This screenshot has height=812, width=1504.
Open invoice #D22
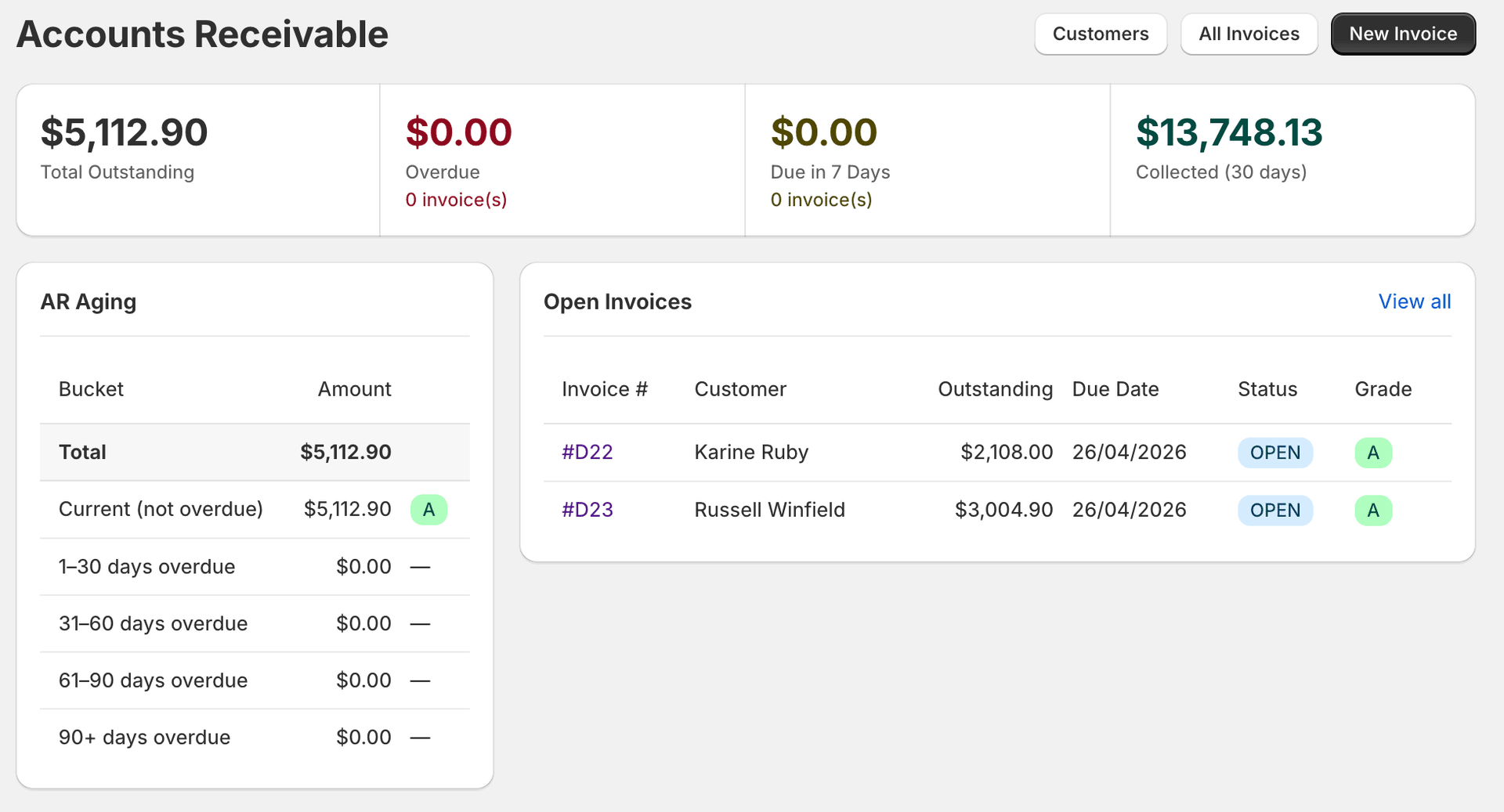[x=587, y=452]
